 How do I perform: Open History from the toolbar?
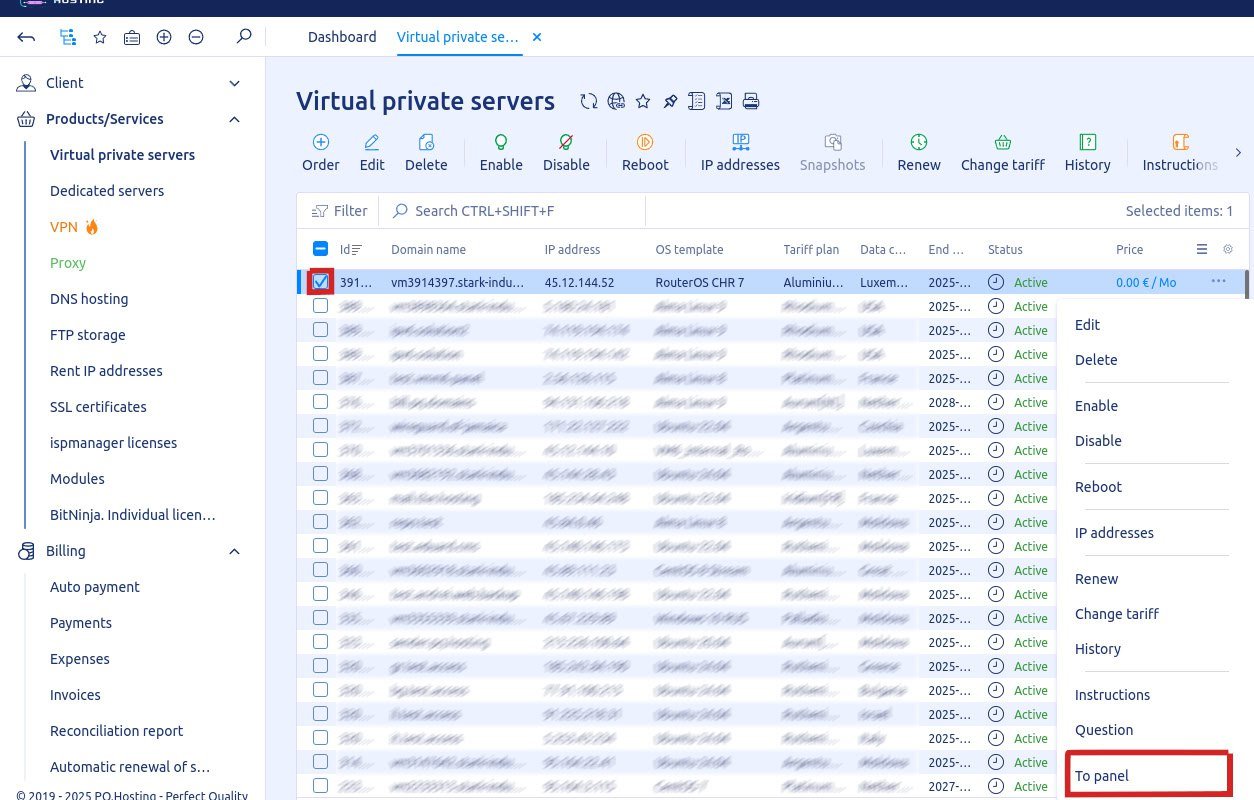pyautogui.click(x=1088, y=153)
